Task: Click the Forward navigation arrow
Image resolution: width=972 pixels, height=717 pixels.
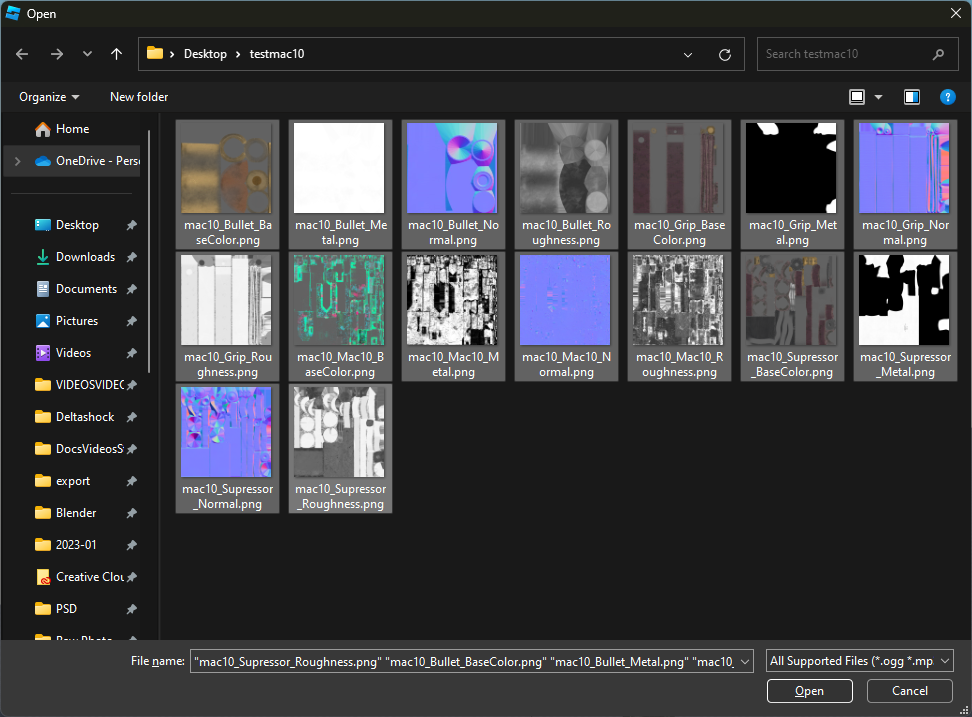Action: pos(56,54)
